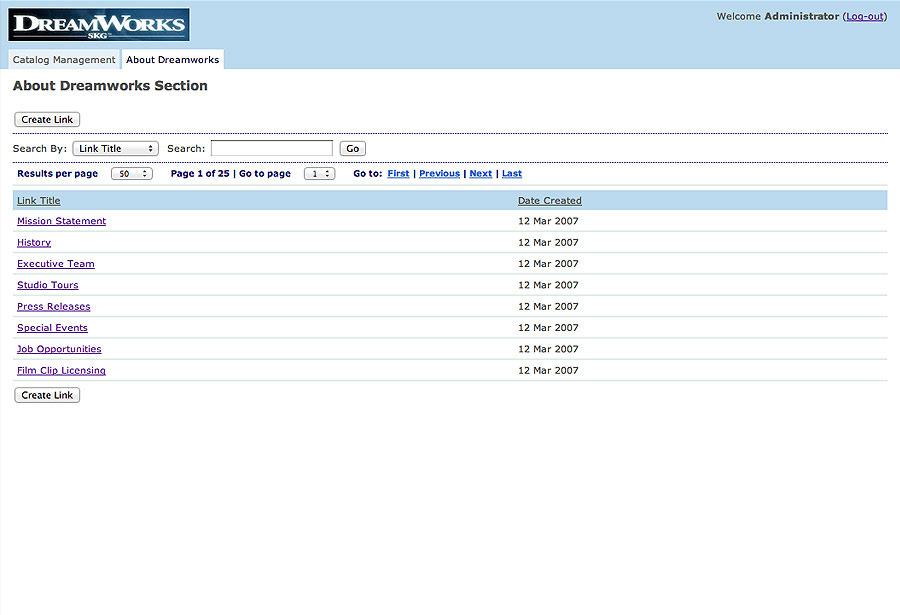This screenshot has height=615, width=900.
Task: Click the Previous page link
Action: click(x=440, y=173)
